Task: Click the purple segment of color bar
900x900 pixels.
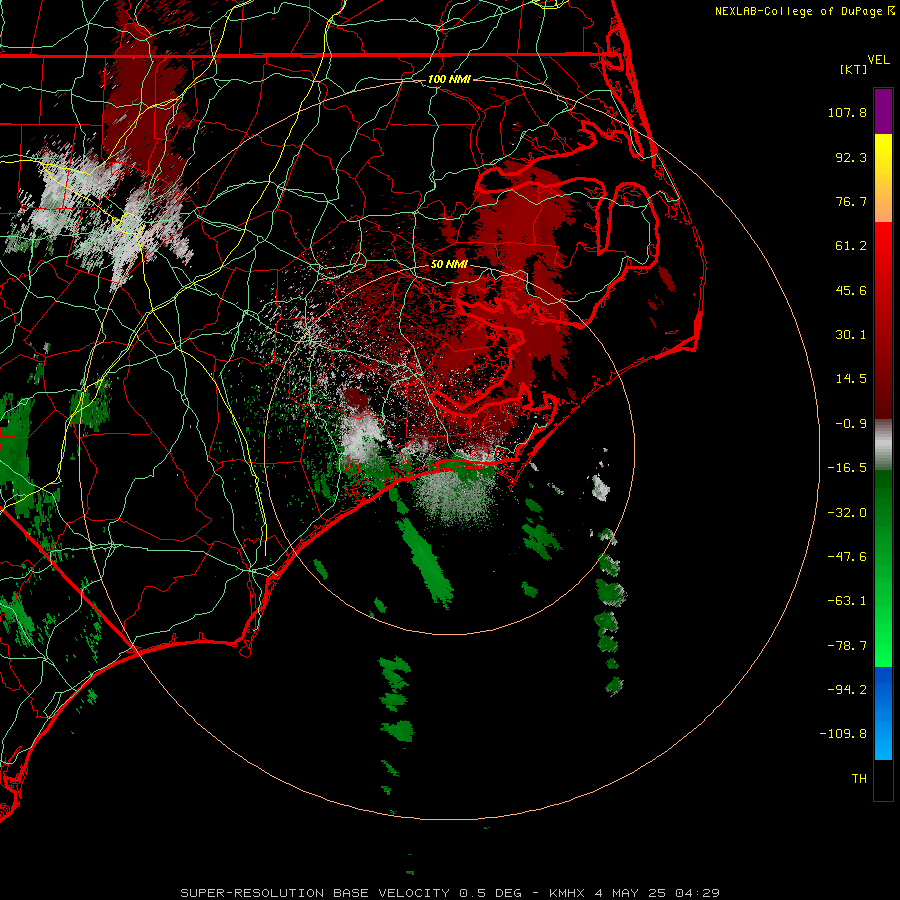Action: click(883, 111)
